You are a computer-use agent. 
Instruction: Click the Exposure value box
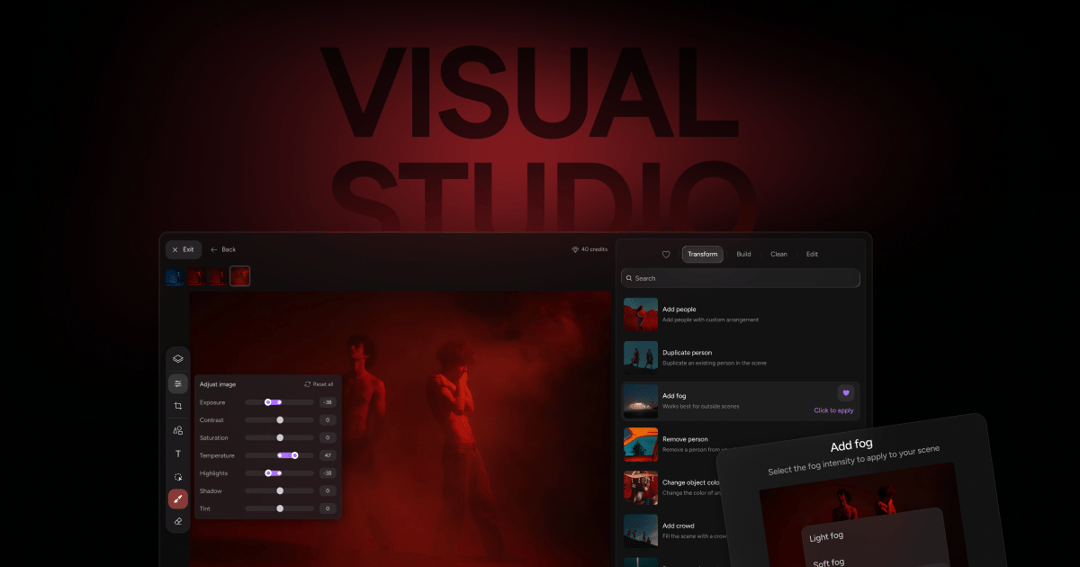328,402
